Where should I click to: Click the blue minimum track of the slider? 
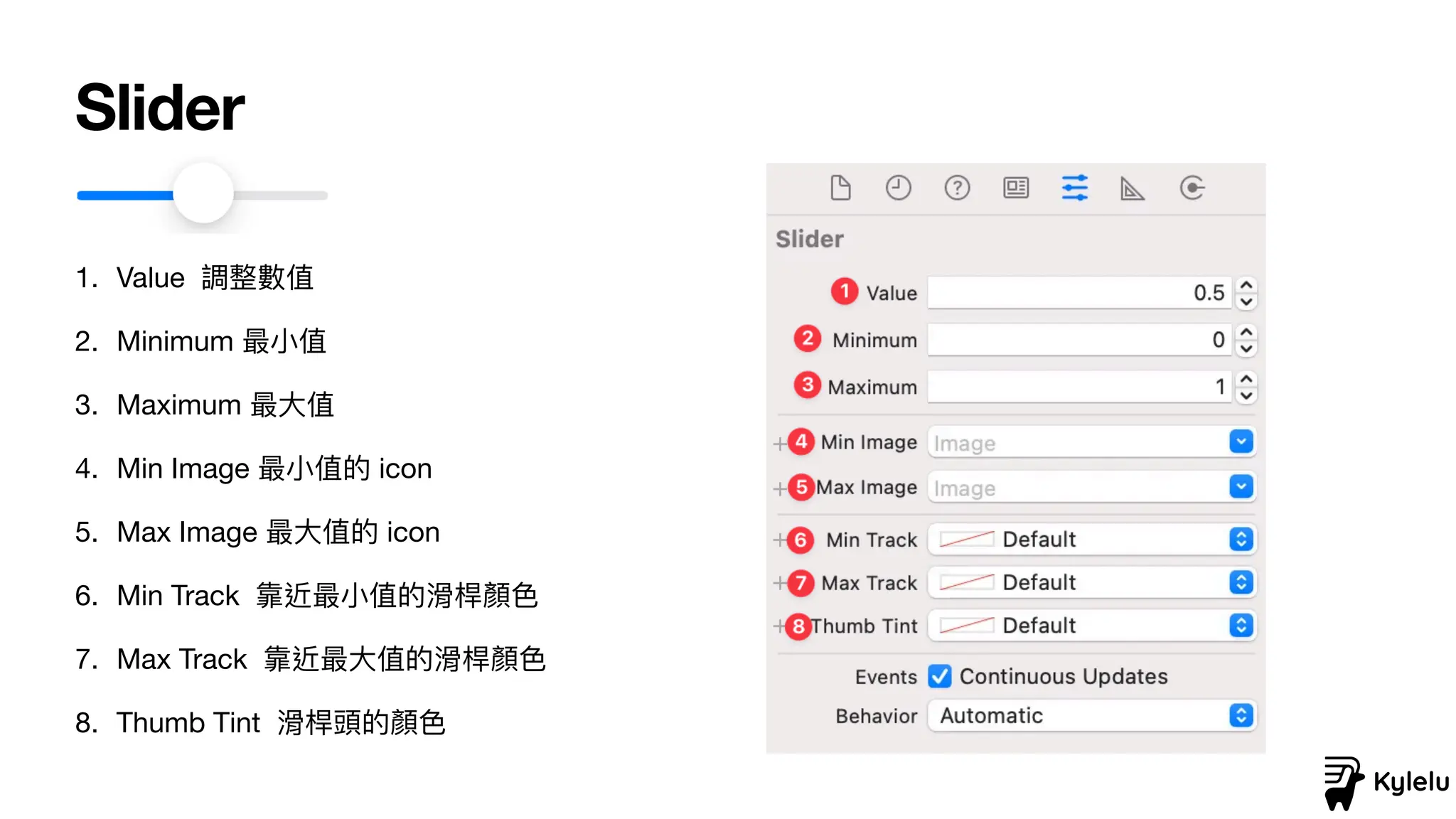click(125, 196)
